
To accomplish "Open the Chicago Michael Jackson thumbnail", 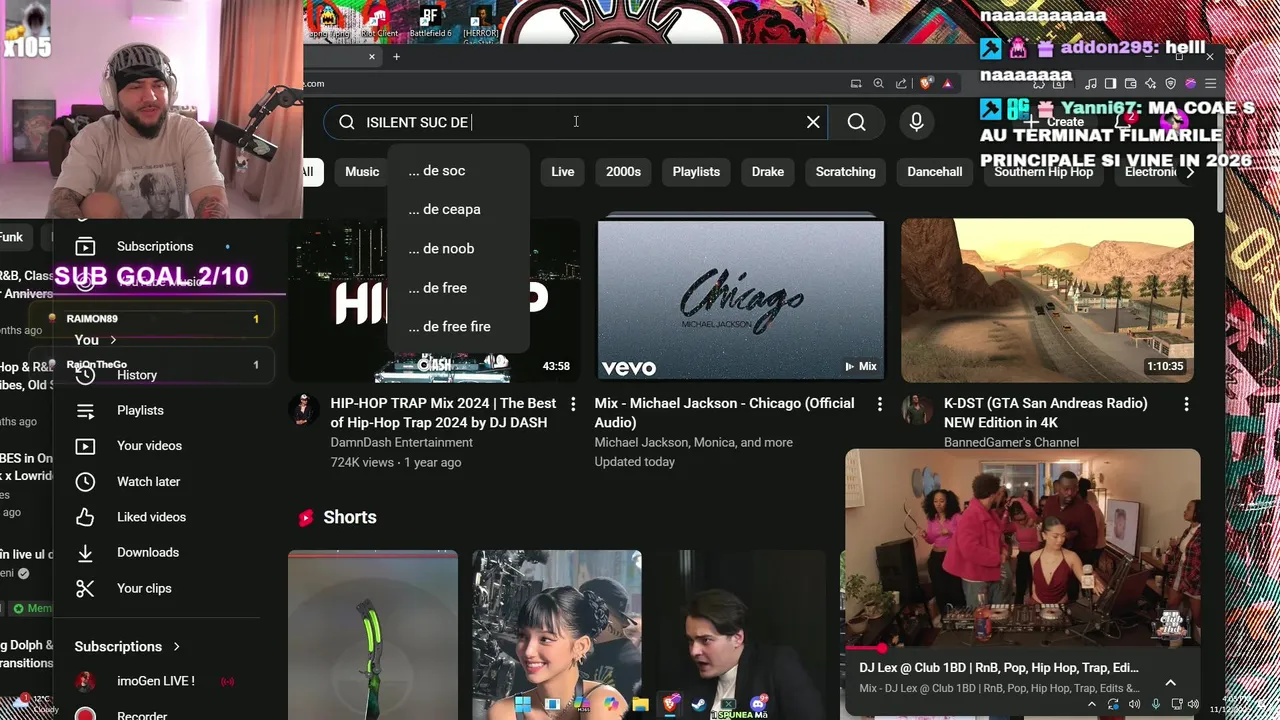I will (740, 300).
